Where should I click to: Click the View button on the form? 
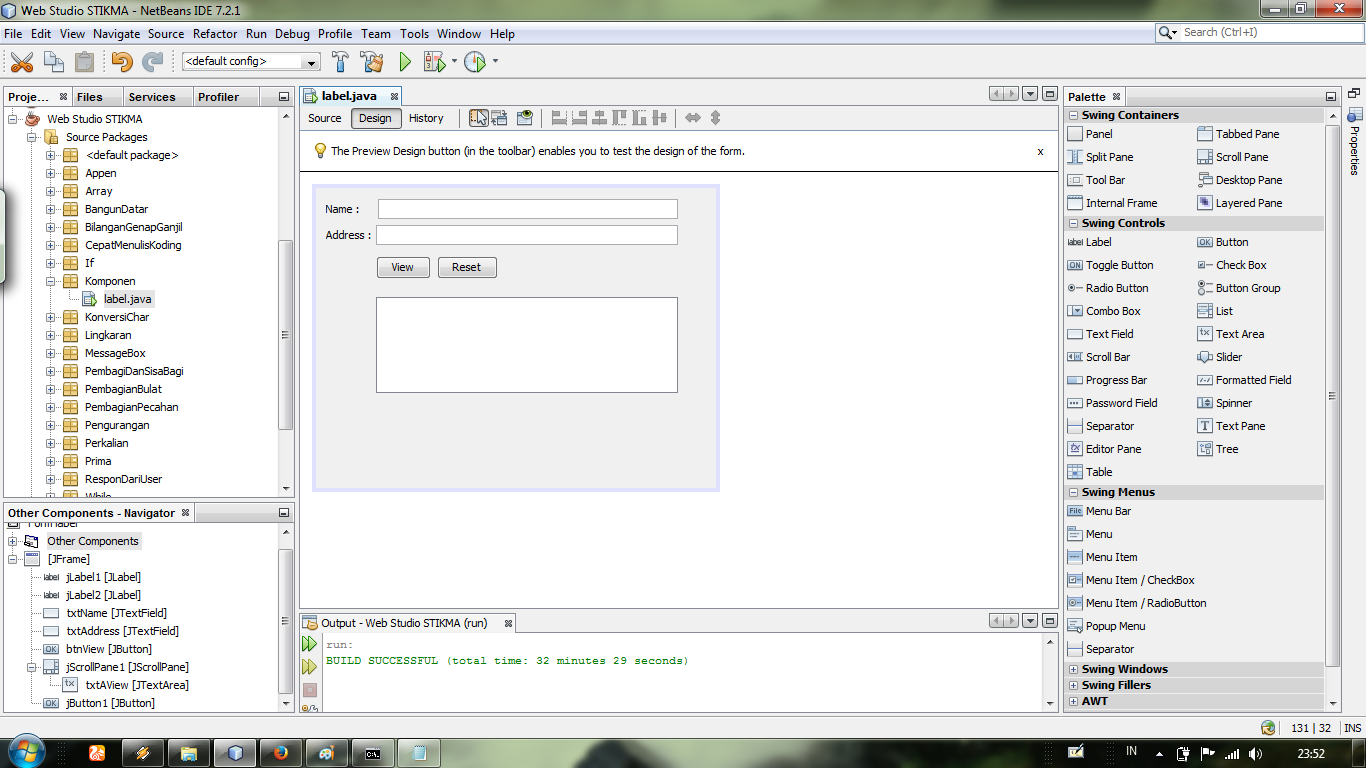pyautogui.click(x=403, y=267)
